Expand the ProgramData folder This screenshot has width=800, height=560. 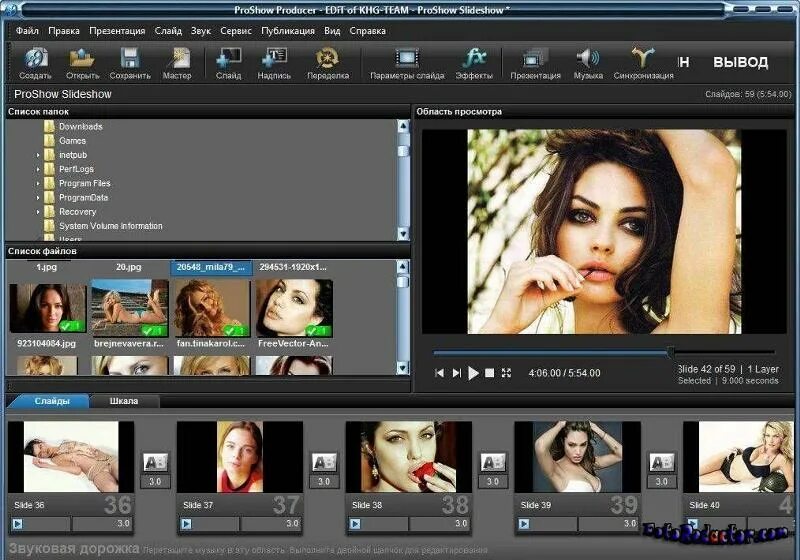coord(38,198)
